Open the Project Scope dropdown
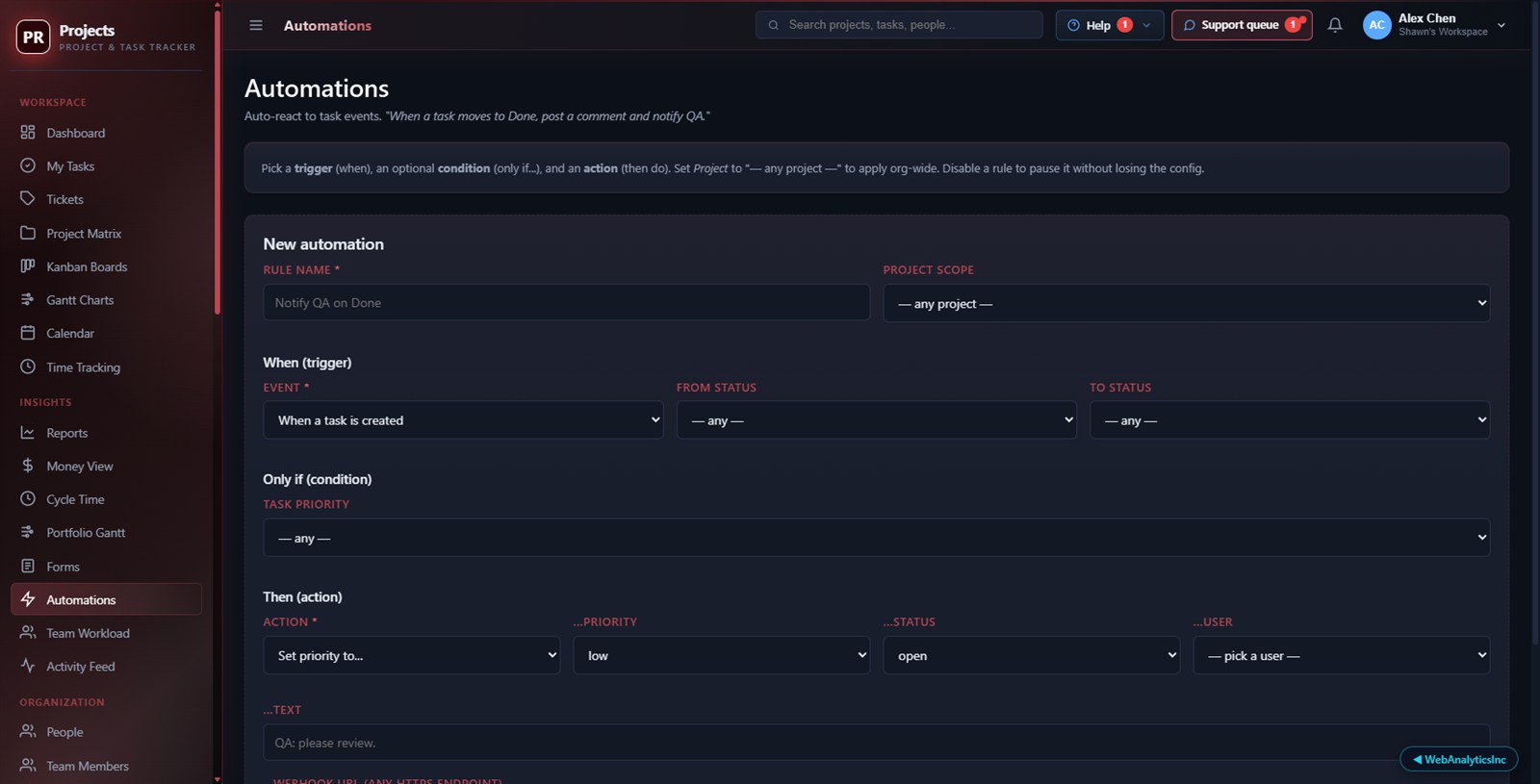The height and width of the screenshot is (784, 1540). click(1186, 303)
